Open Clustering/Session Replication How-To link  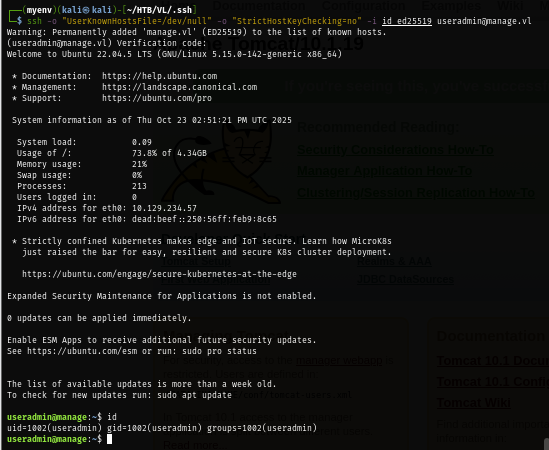[x=416, y=193]
